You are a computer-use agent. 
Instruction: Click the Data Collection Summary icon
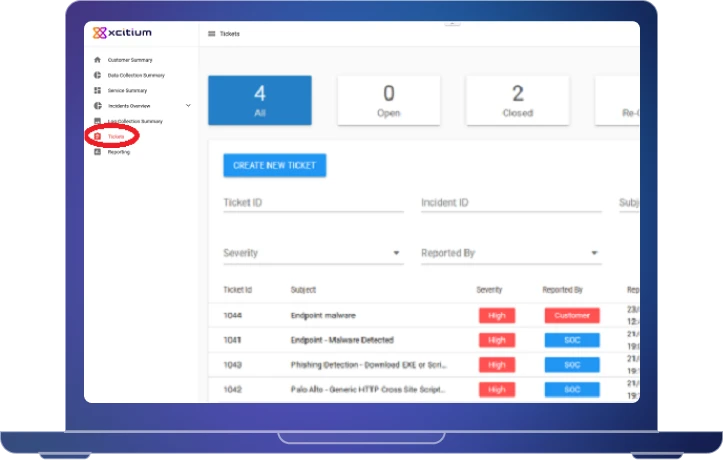click(97, 75)
